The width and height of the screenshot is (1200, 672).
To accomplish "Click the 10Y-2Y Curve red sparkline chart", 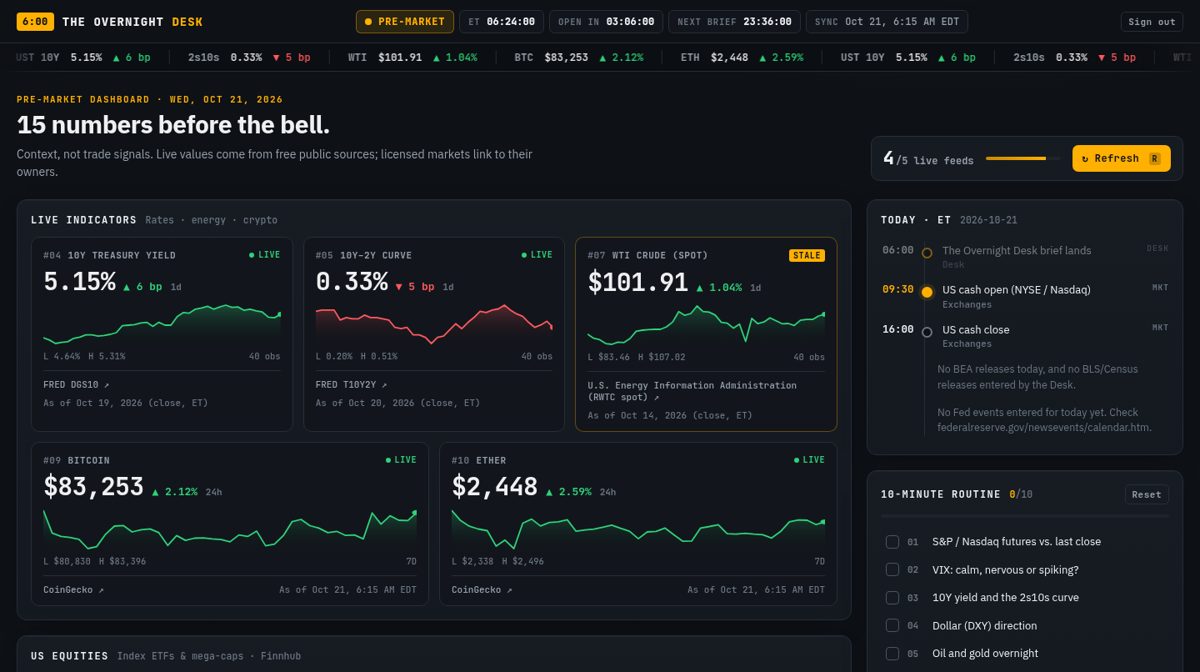I will tap(434, 324).
